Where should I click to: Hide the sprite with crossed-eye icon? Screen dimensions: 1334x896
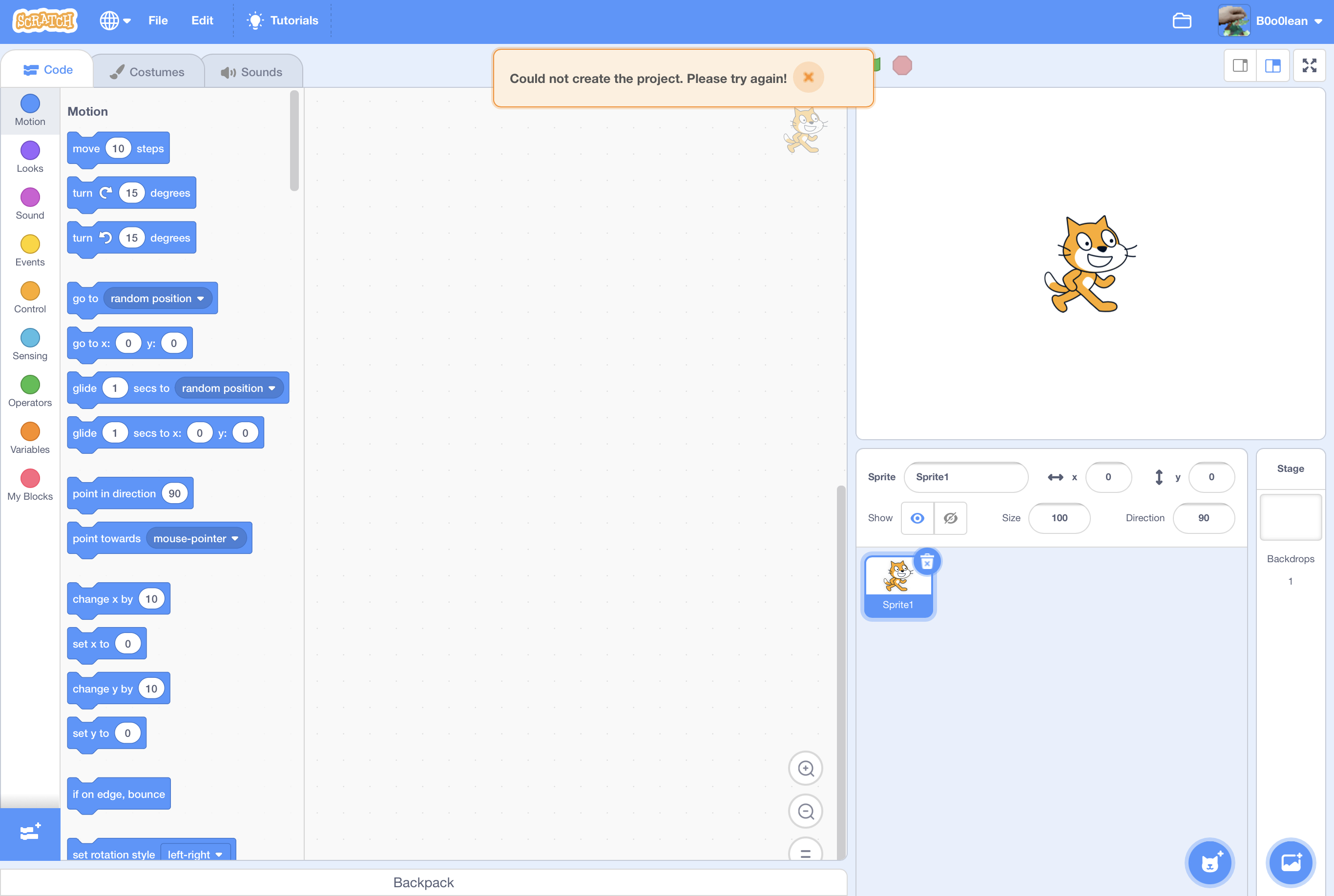(x=950, y=518)
